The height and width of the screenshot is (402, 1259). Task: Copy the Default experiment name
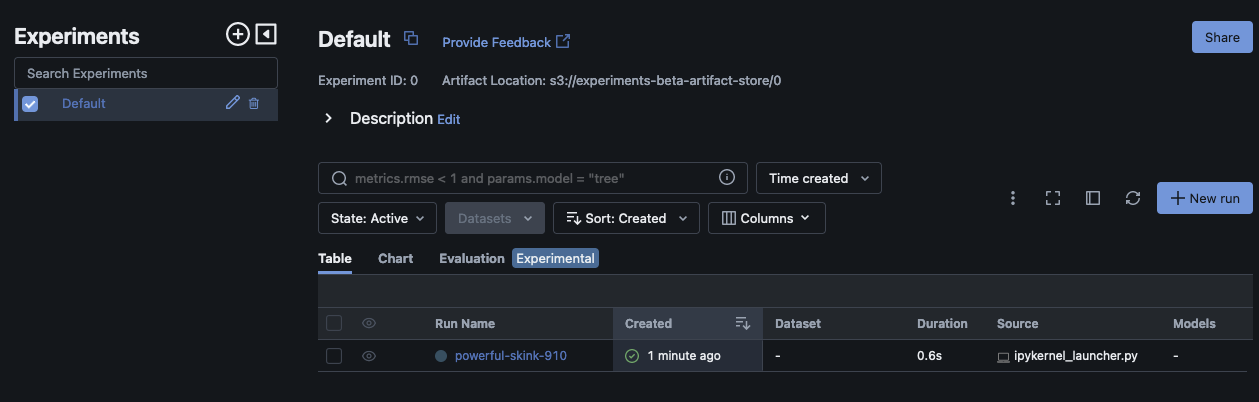coord(410,39)
